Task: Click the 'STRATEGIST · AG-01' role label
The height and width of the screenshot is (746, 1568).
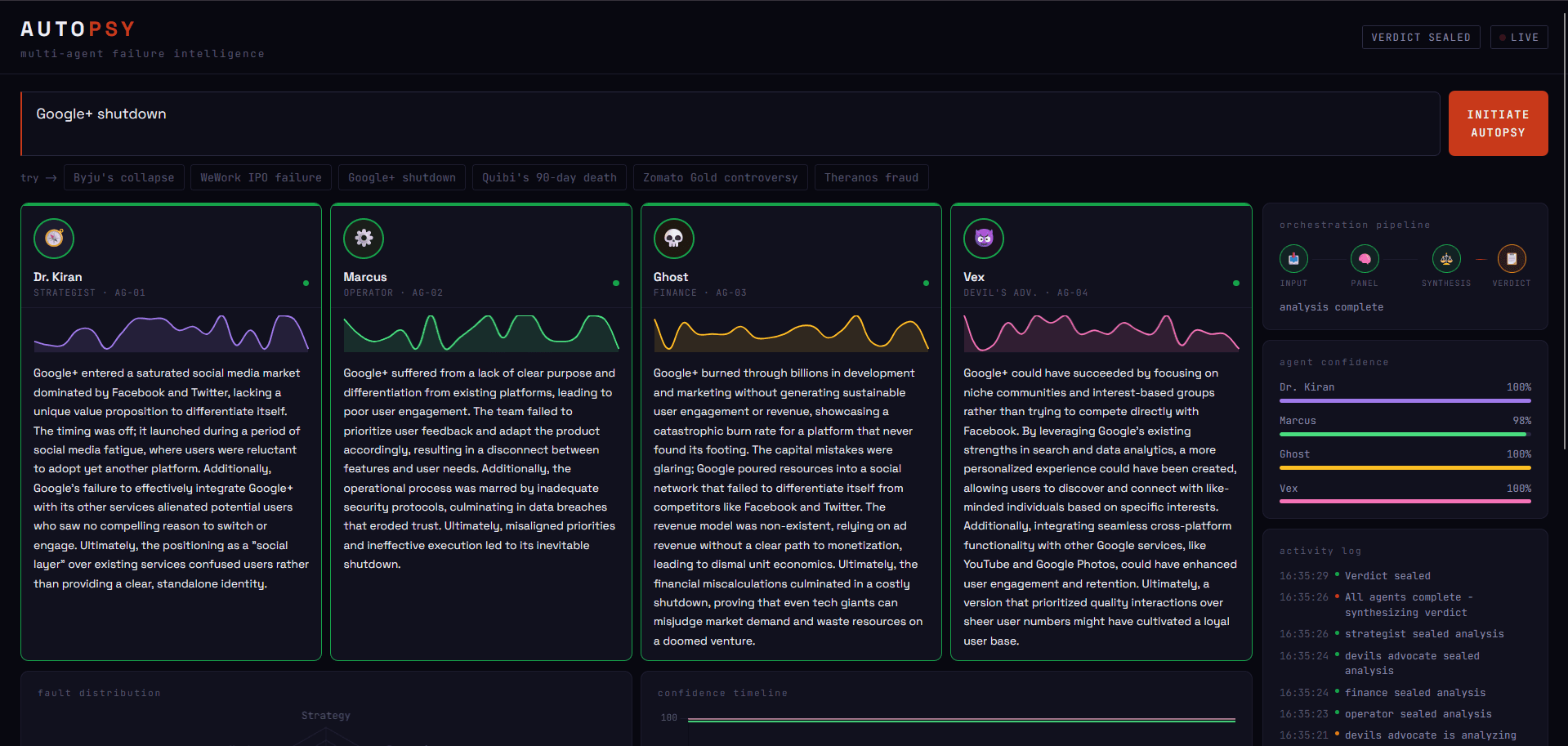Action: 89,293
